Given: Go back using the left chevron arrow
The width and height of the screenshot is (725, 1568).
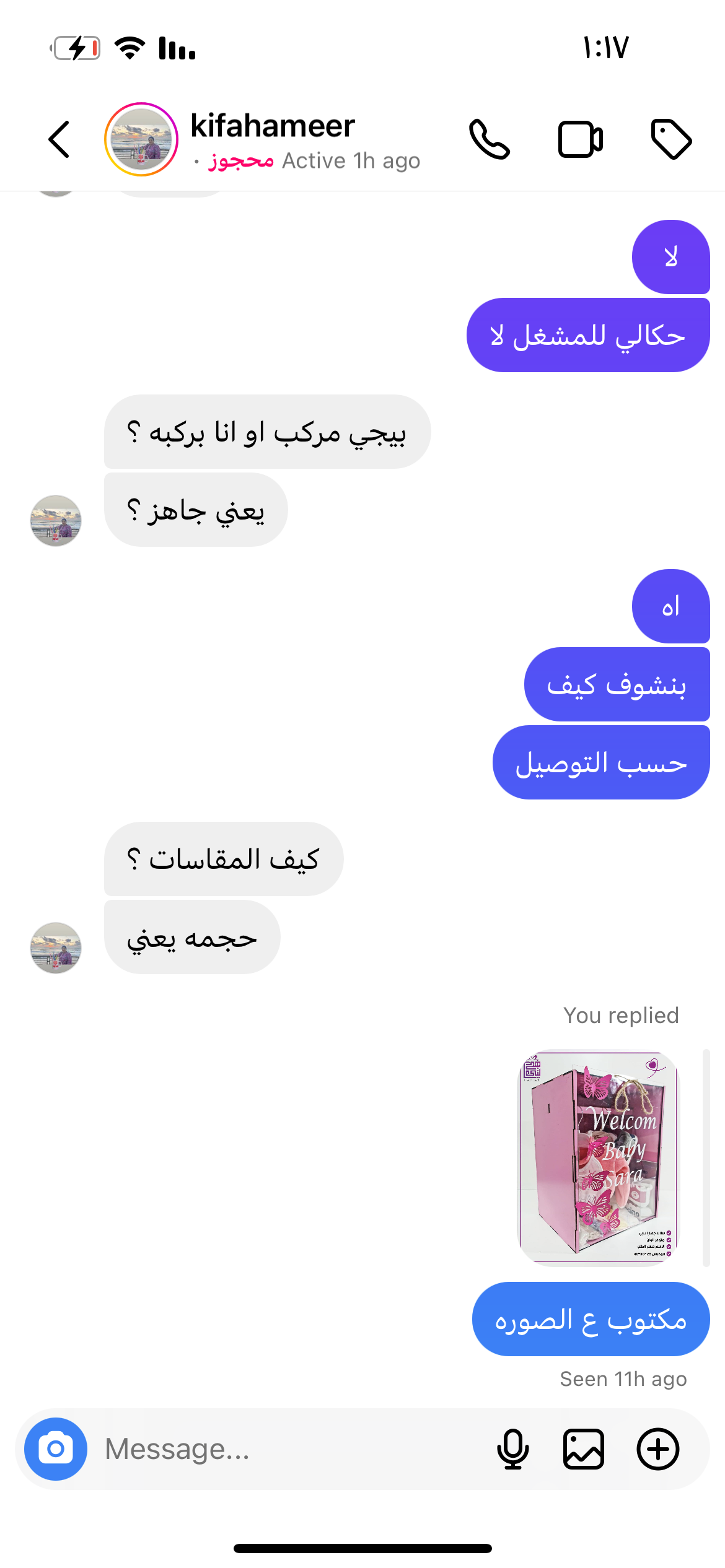Looking at the screenshot, I should coord(59,139).
